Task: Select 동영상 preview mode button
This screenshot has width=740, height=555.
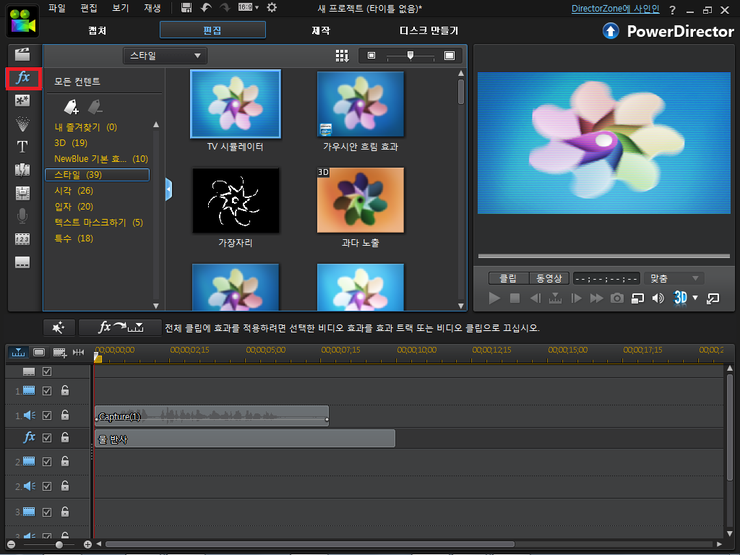Action: click(x=549, y=278)
